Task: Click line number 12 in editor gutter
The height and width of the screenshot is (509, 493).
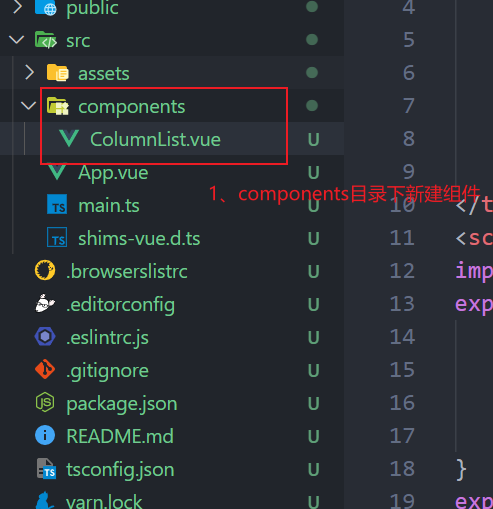Action: pos(402,270)
